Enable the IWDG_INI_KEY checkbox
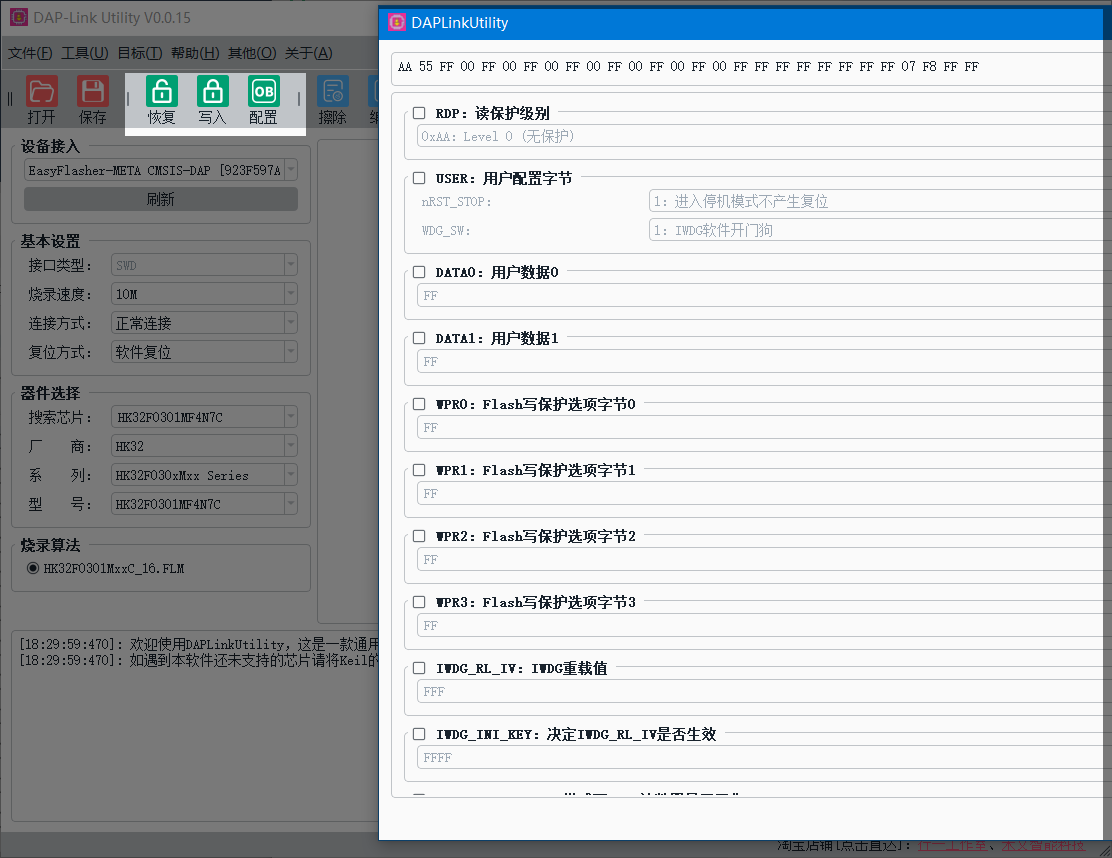Screen dimensions: 1112x858 [x=419, y=734]
